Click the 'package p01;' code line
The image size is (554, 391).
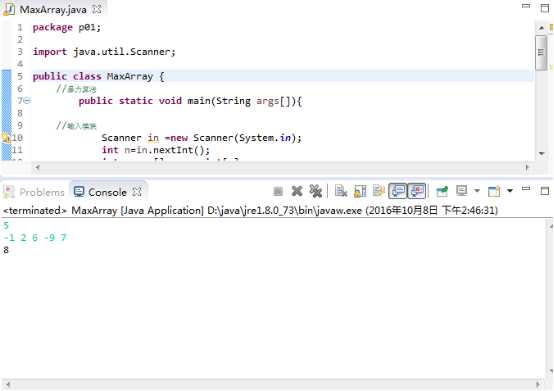pyautogui.click(x=67, y=28)
